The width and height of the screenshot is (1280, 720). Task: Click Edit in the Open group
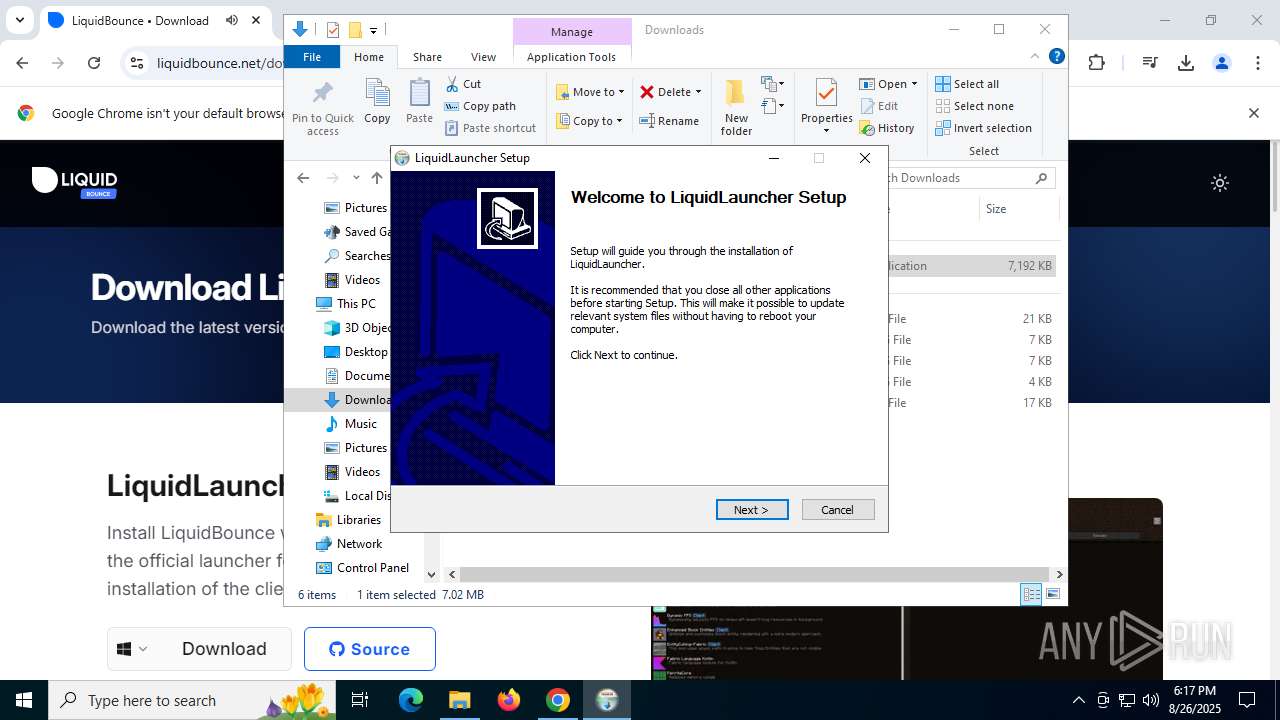point(878,106)
